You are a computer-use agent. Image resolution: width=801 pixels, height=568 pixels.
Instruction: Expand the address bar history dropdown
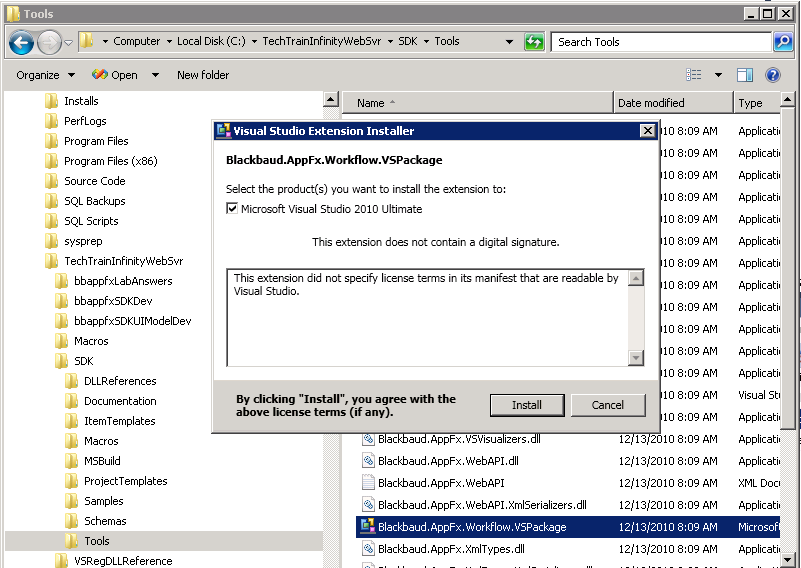[509, 42]
